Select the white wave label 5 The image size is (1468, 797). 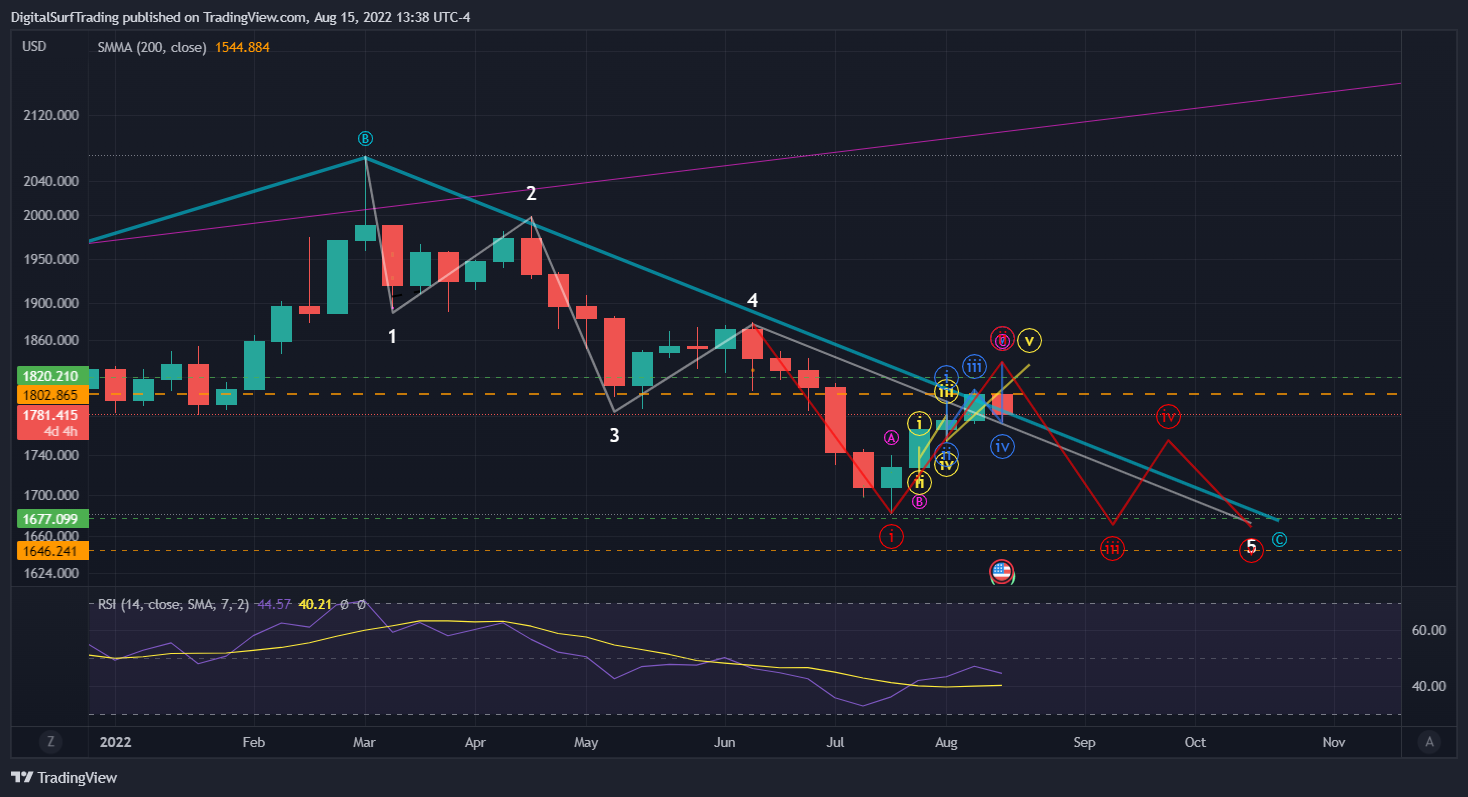click(1251, 547)
